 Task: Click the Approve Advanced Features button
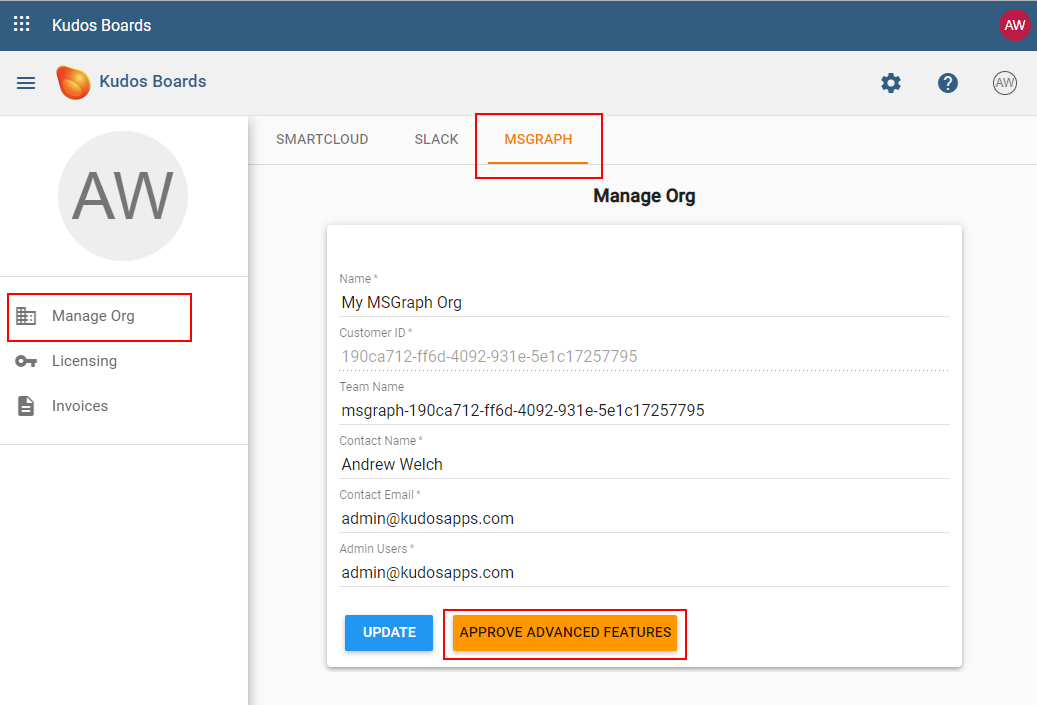coord(565,632)
